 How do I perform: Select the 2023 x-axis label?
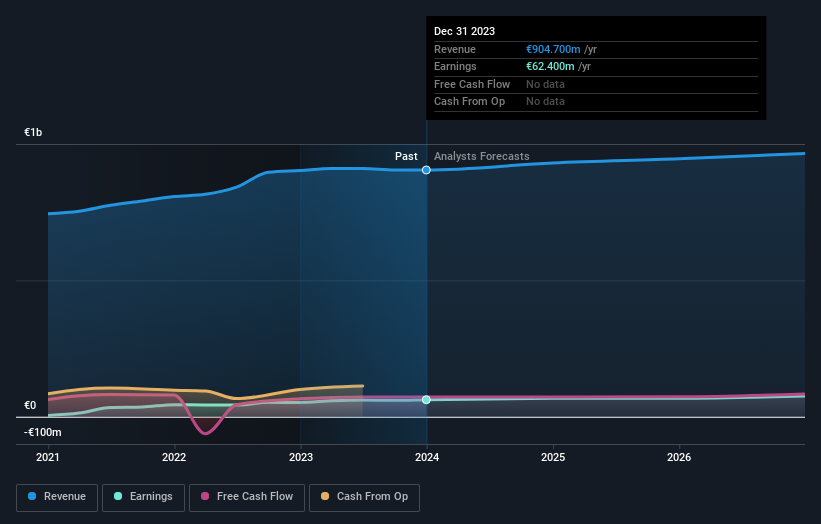(301, 458)
